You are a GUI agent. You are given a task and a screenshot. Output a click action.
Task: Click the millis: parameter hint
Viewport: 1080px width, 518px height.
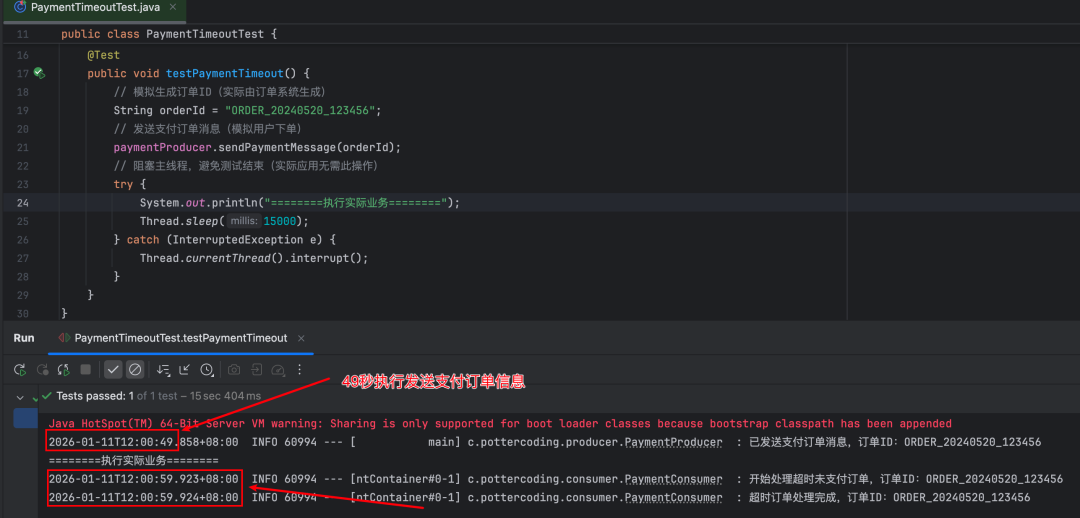point(244,221)
